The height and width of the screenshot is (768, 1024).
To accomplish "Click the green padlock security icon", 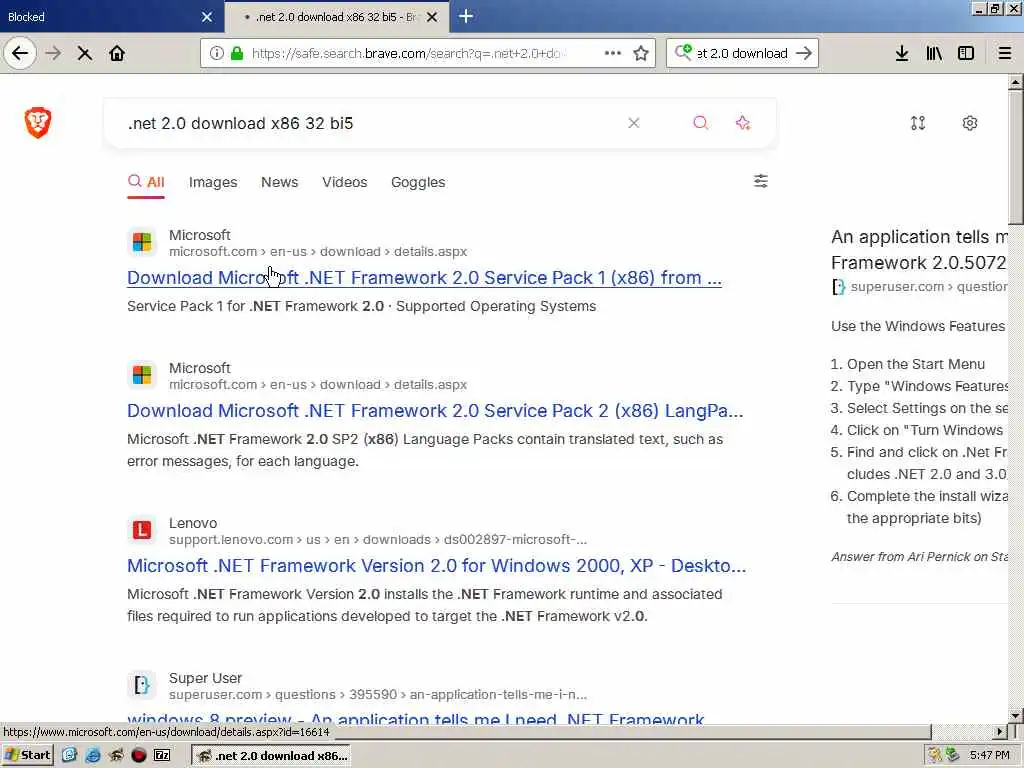I will [237, 53].
